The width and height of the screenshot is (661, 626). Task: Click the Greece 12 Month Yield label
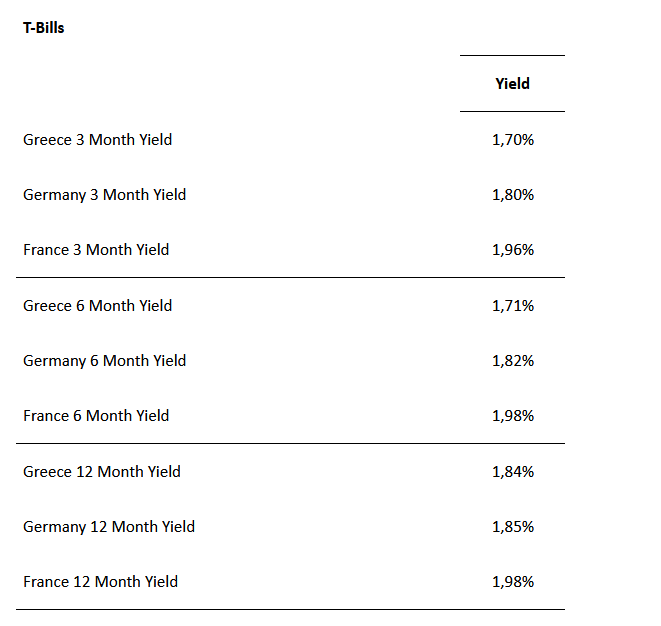(102, 472)
